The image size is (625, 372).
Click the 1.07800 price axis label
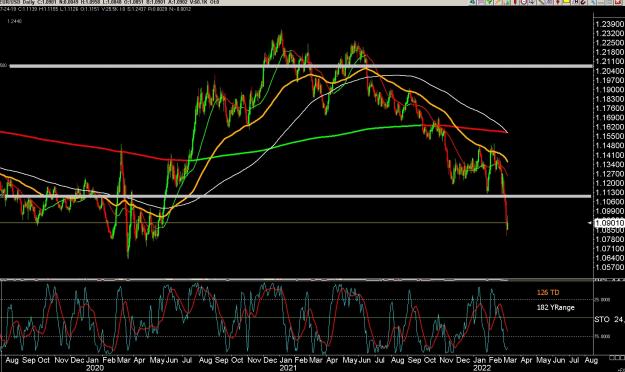609,239
